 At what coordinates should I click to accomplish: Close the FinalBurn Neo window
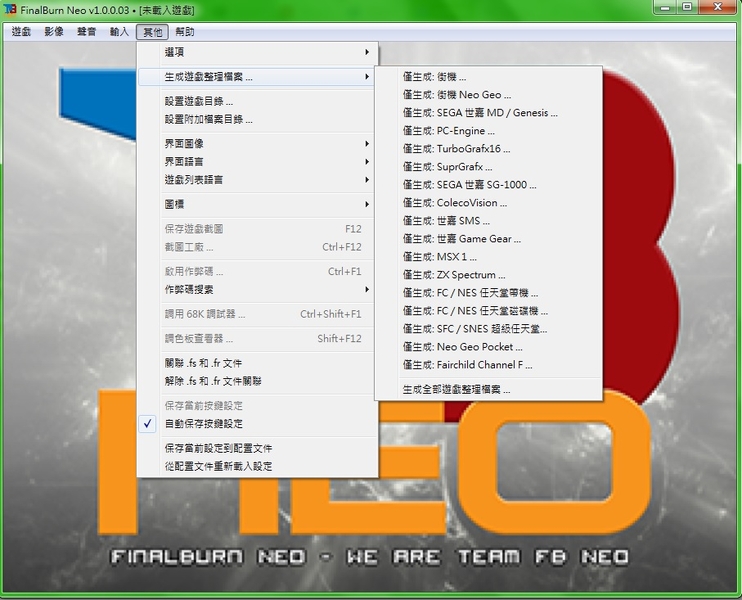tap(718, 7)
